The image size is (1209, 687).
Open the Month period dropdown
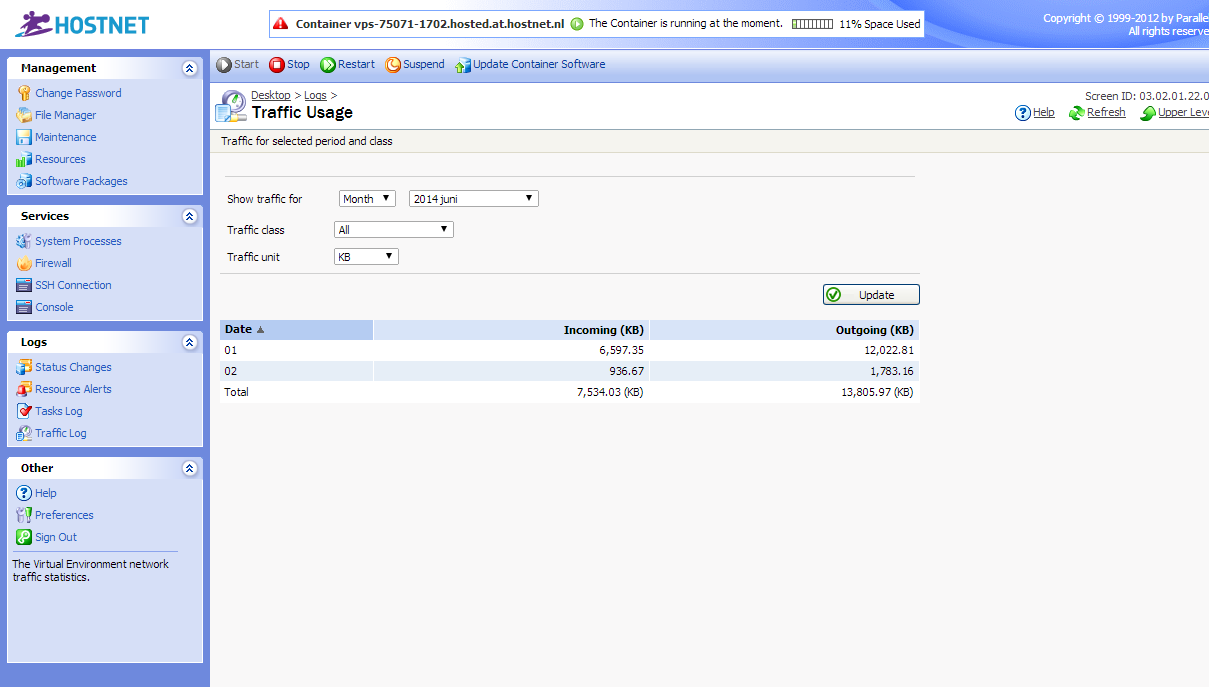pos(367,199)
